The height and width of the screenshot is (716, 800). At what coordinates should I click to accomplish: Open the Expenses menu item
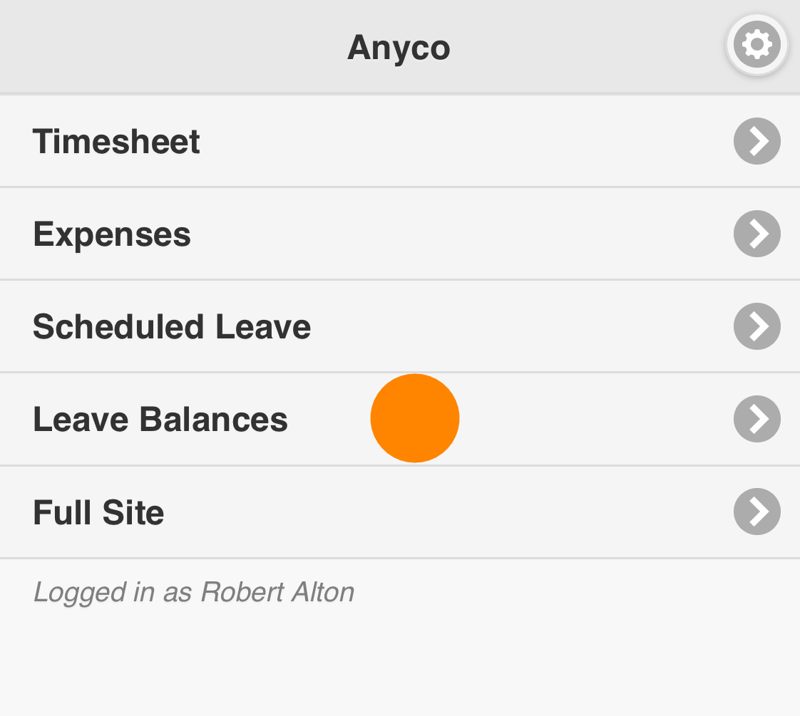tap(112, 234)
